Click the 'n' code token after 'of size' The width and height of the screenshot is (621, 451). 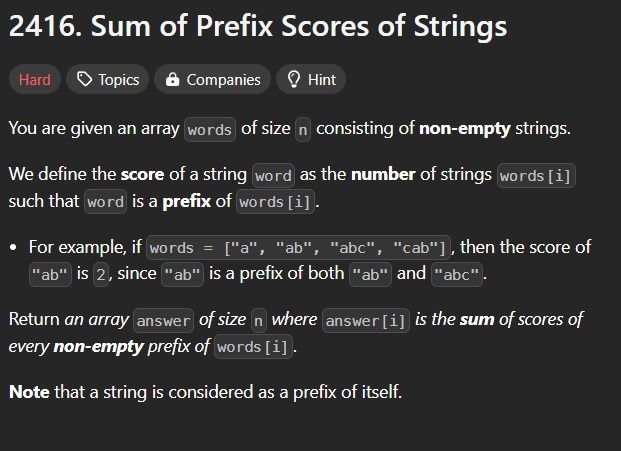click(x=303, y=129)
